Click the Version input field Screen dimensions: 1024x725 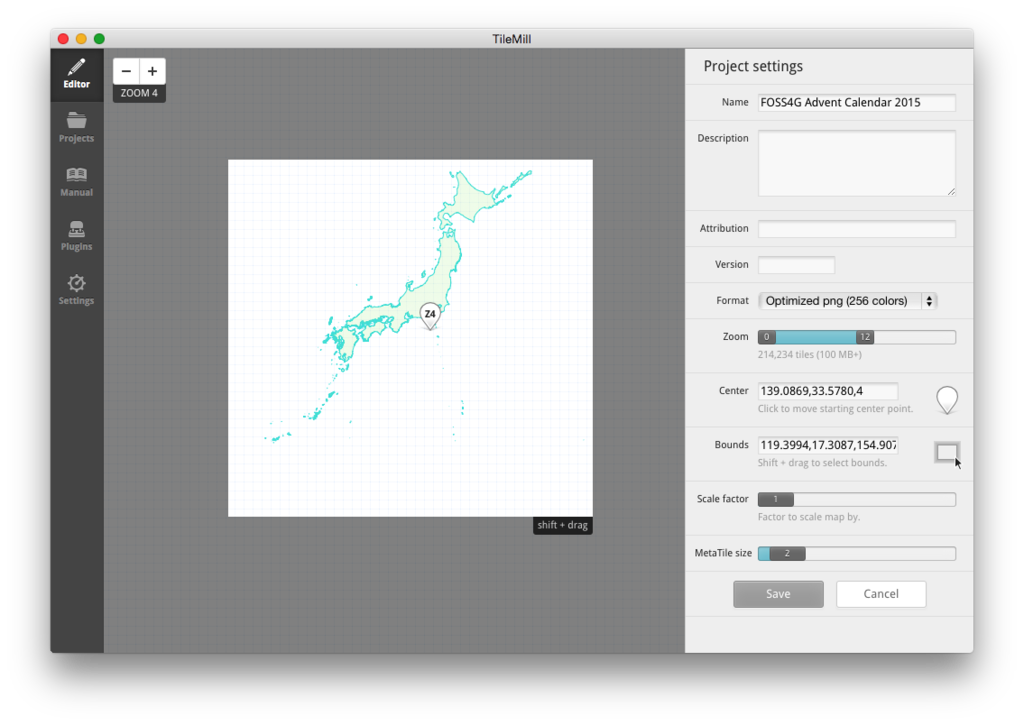796,265
